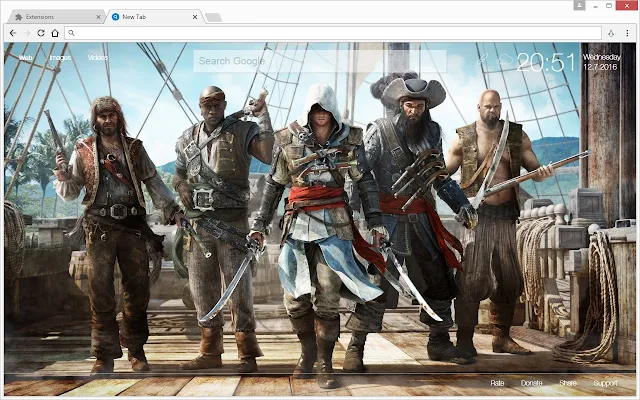Image resolution: width=640 pixels, height=400 pixels.
Task: Click the Rate link
Action: click(x=497, y=383)
